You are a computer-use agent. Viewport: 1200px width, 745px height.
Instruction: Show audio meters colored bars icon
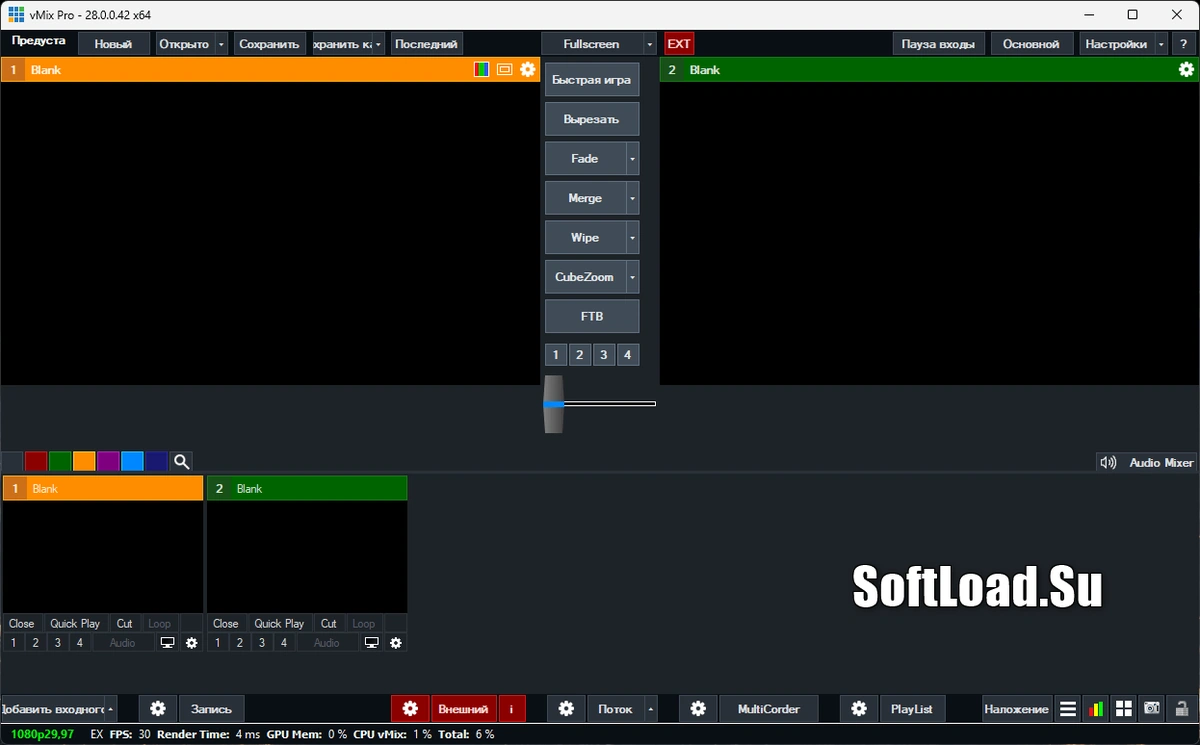coord(1096,709)
